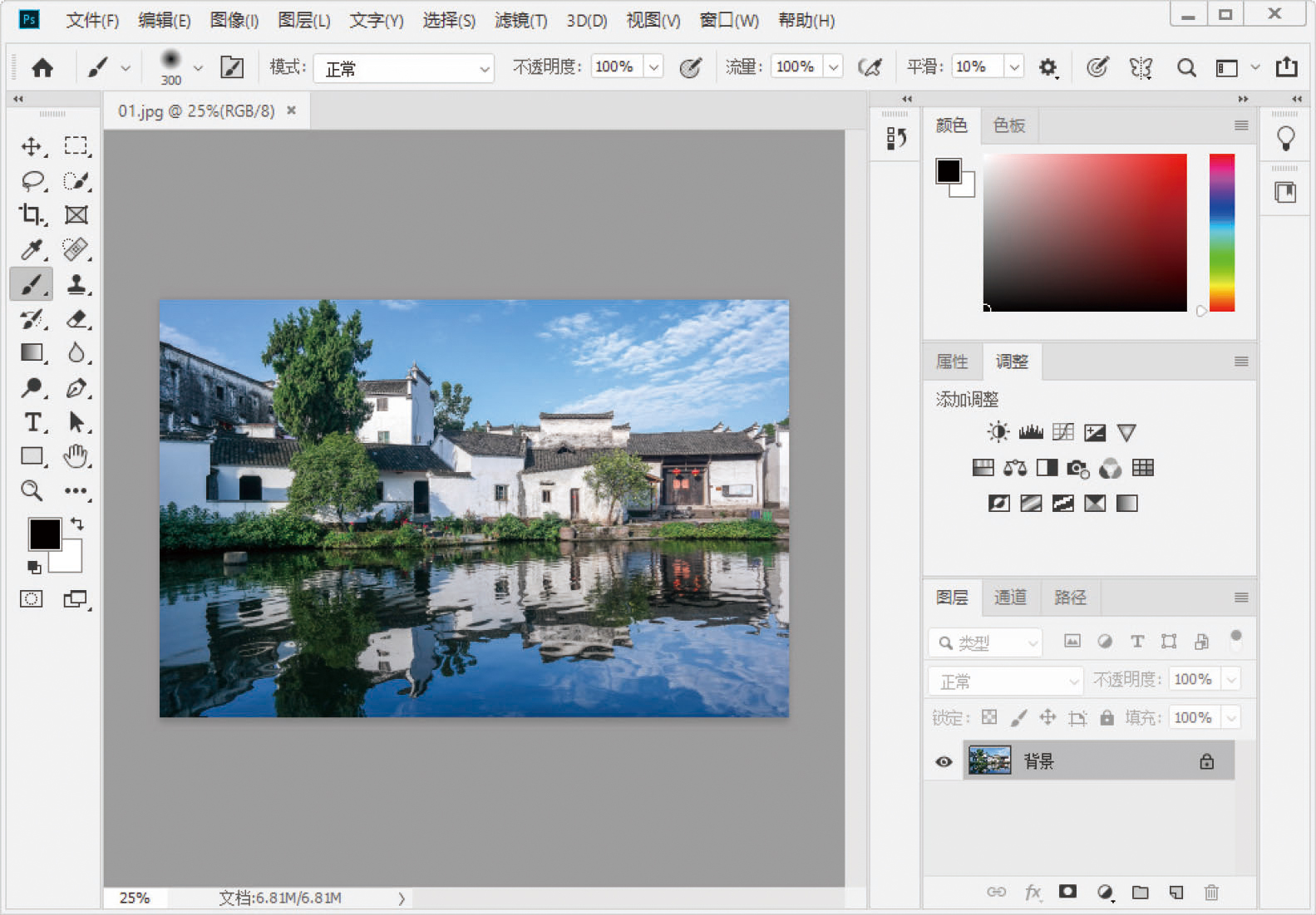Select the Lasso tool
The height and width of the screenshot is (915, 1316).
(x=32, y=180)
